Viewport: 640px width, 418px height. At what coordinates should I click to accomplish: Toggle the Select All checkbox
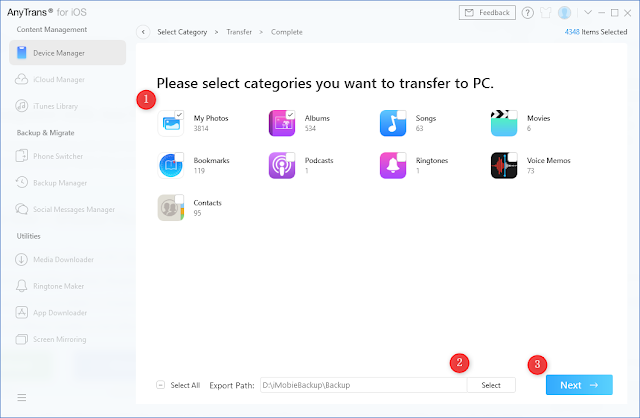coord(160,385)
